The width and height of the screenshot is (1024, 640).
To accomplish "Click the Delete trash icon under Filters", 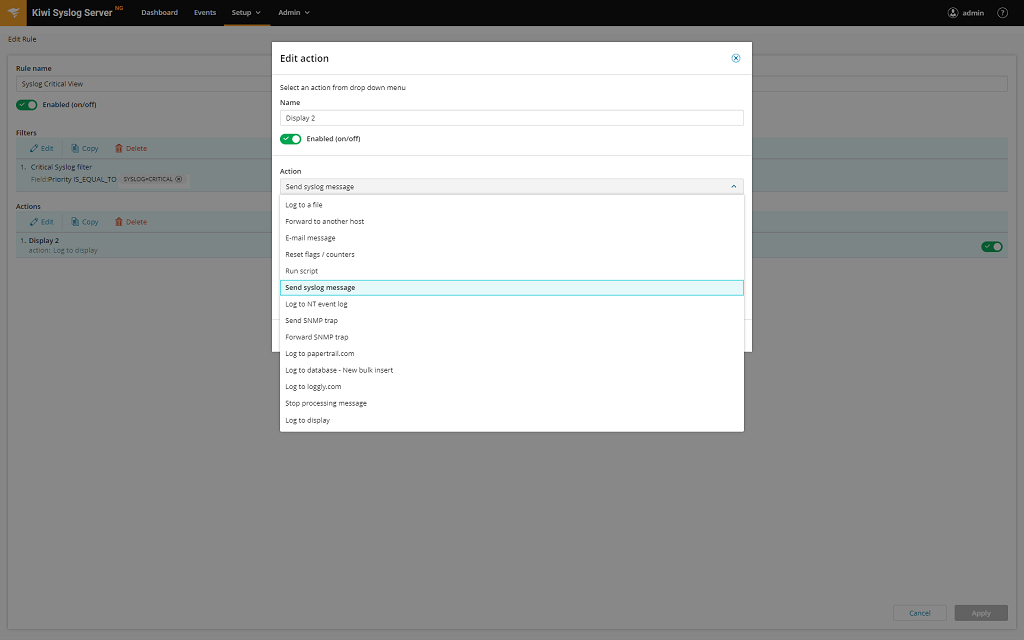I will point(131,147).
